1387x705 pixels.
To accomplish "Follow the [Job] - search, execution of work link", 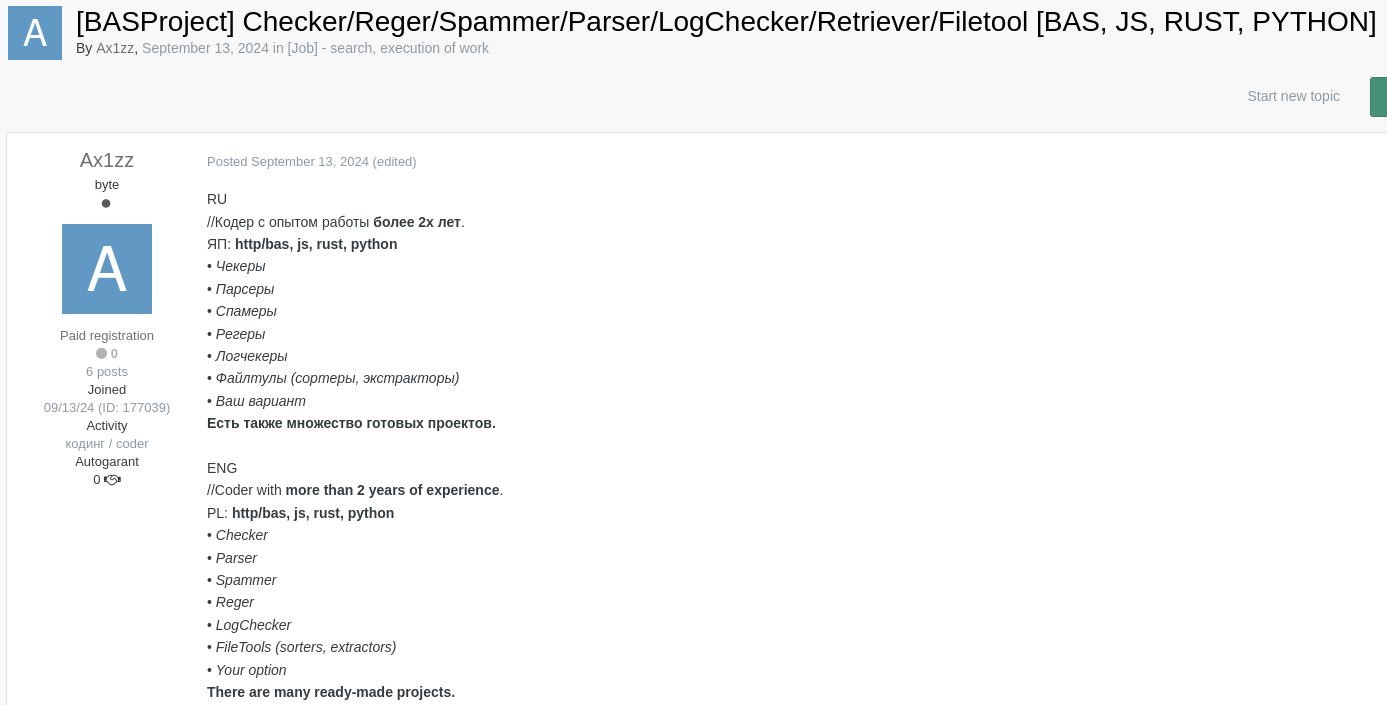I will point(389,48).
